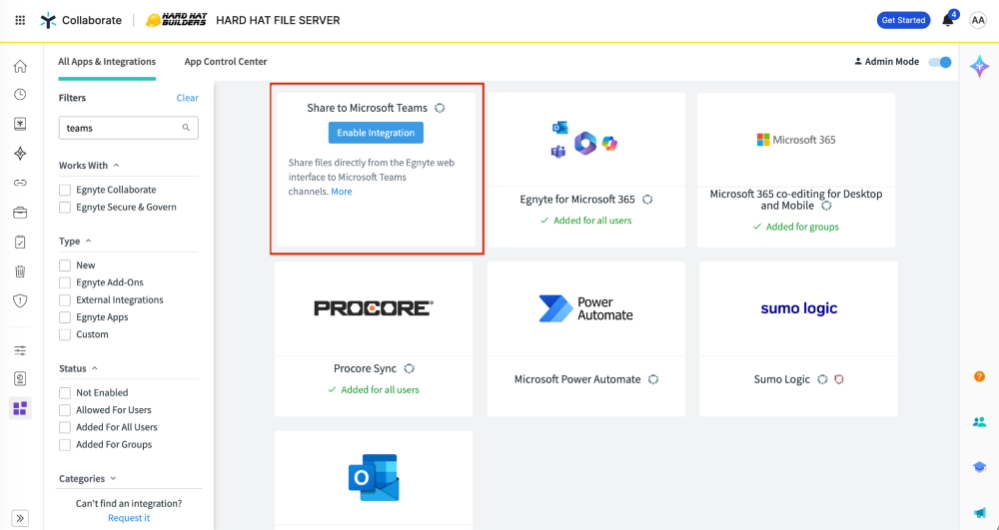
Task: Click the Hard Hat Builders logo
Action: (x=176, y=20)
